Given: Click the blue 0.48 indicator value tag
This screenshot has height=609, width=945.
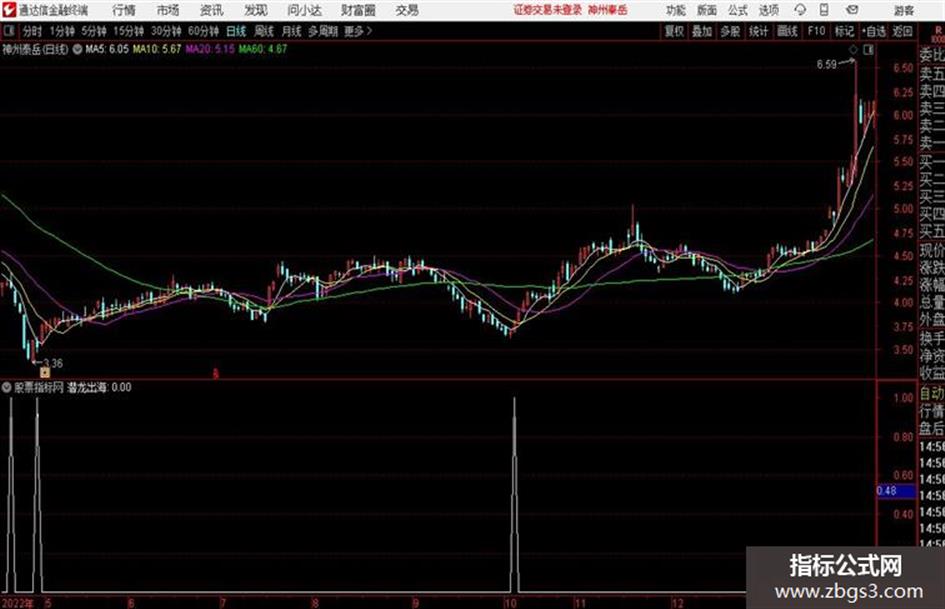Looking at the screenshot, I should coord(895,491).
